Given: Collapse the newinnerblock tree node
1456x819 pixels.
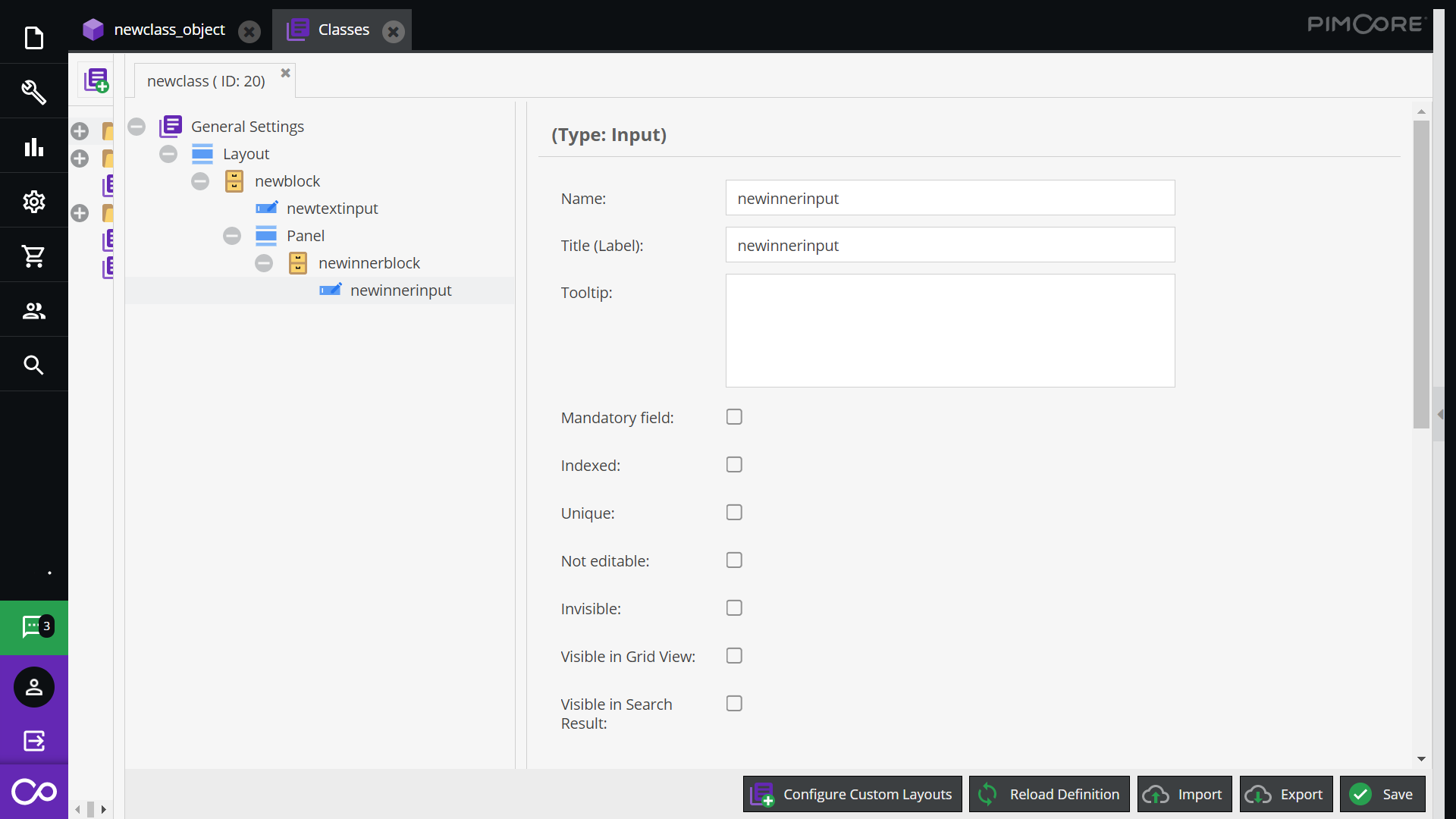Looking at the screenshot, I should [264, 262].
